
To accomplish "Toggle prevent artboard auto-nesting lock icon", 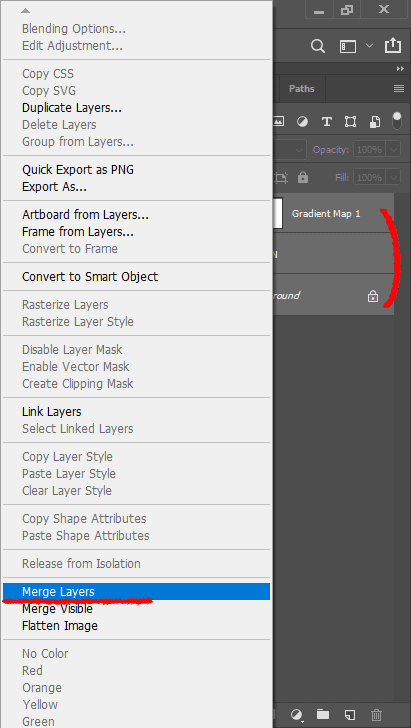I will pyautogui.click(x=281, y=177).
